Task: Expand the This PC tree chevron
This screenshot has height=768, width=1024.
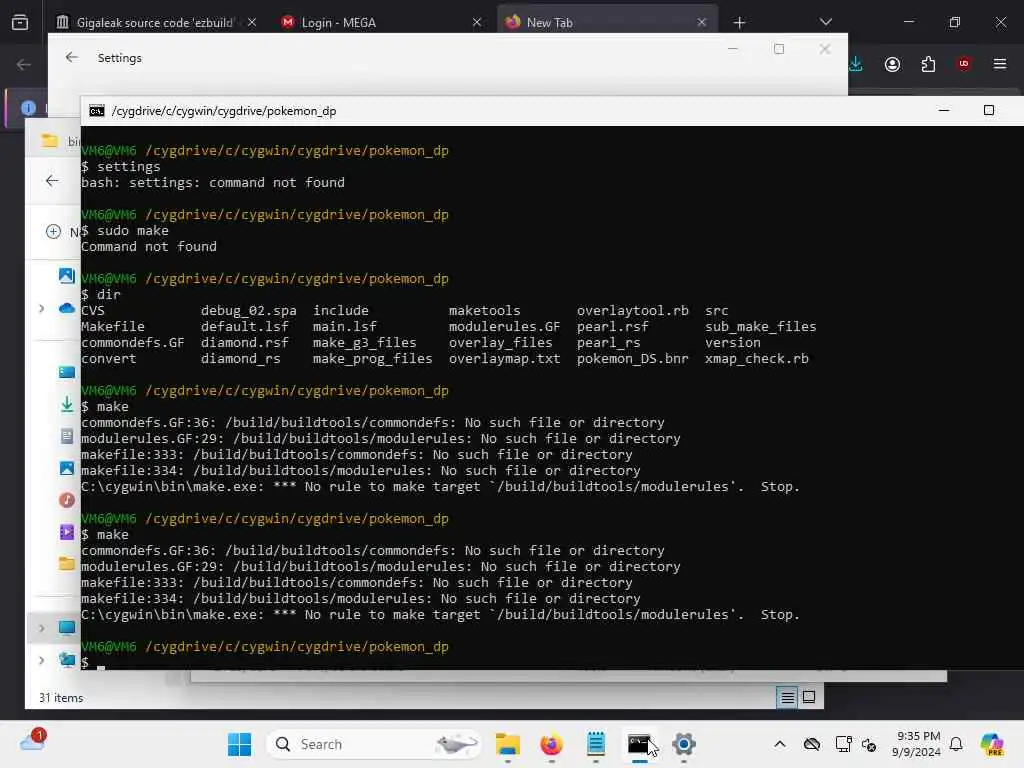Action: click(x=42, y=628)
